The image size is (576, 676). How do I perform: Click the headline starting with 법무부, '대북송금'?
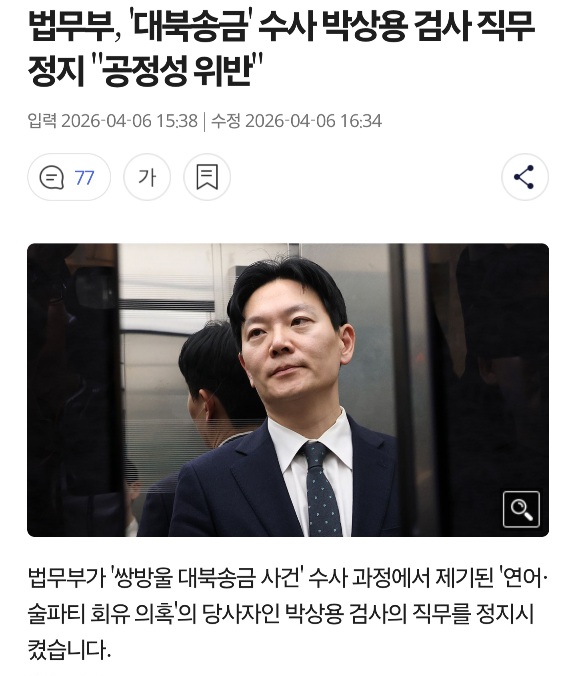point(282,49)
